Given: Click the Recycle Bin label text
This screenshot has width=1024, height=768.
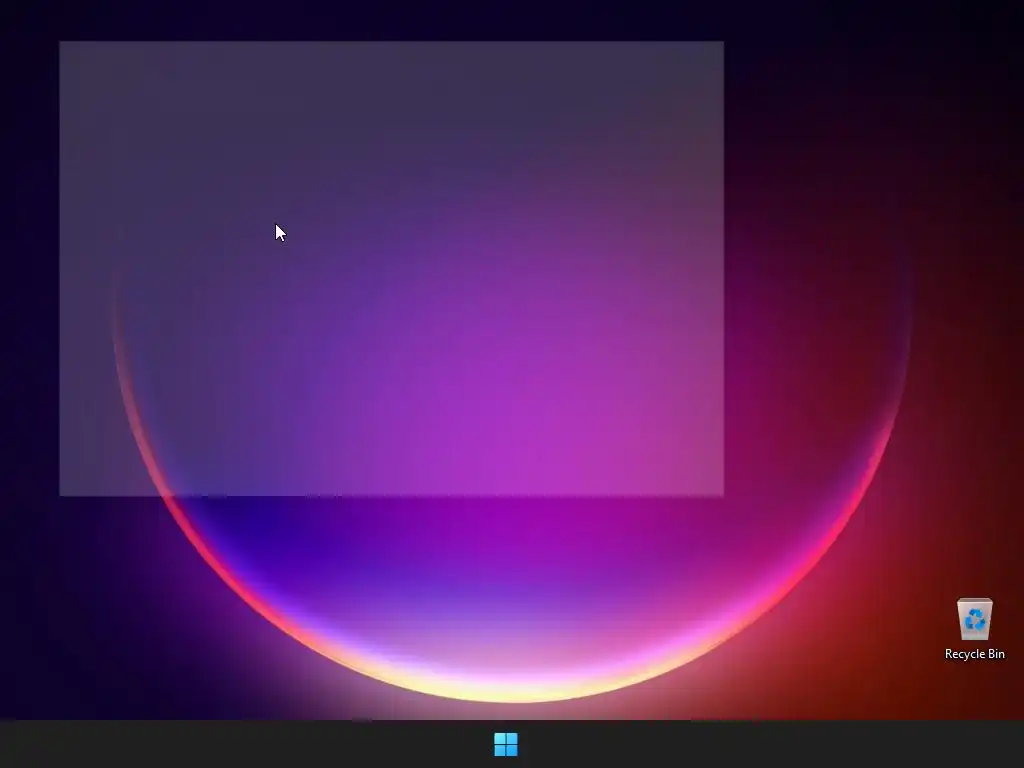Looking at the screenshot, I should pyautogui.click(x=974, y=654).
